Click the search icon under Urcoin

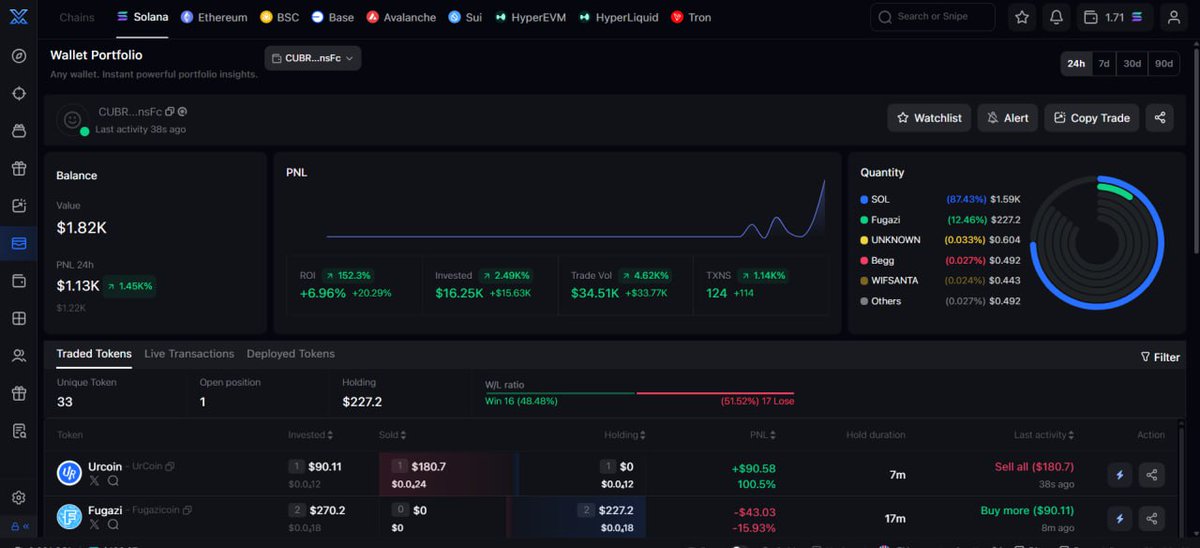coord(113,481)
